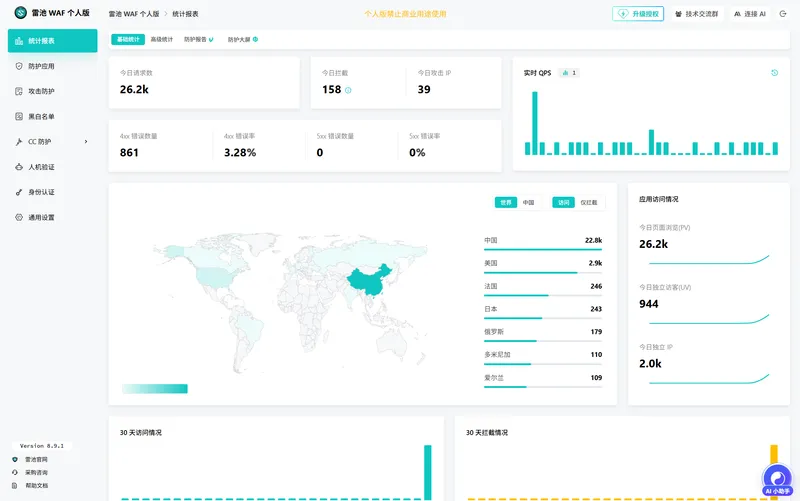
Task: Switch to the 高级统计 tab
Action: (x=162, y=39)
